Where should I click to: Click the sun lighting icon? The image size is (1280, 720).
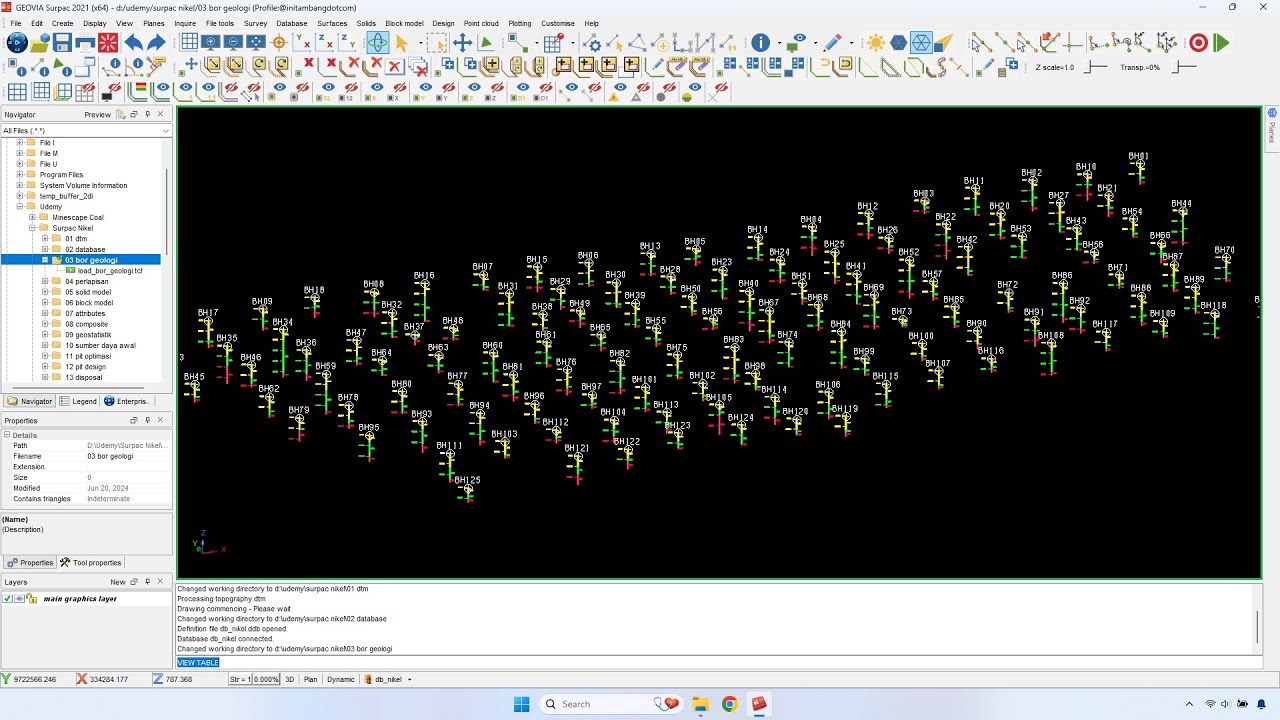(x=876, y=43)
